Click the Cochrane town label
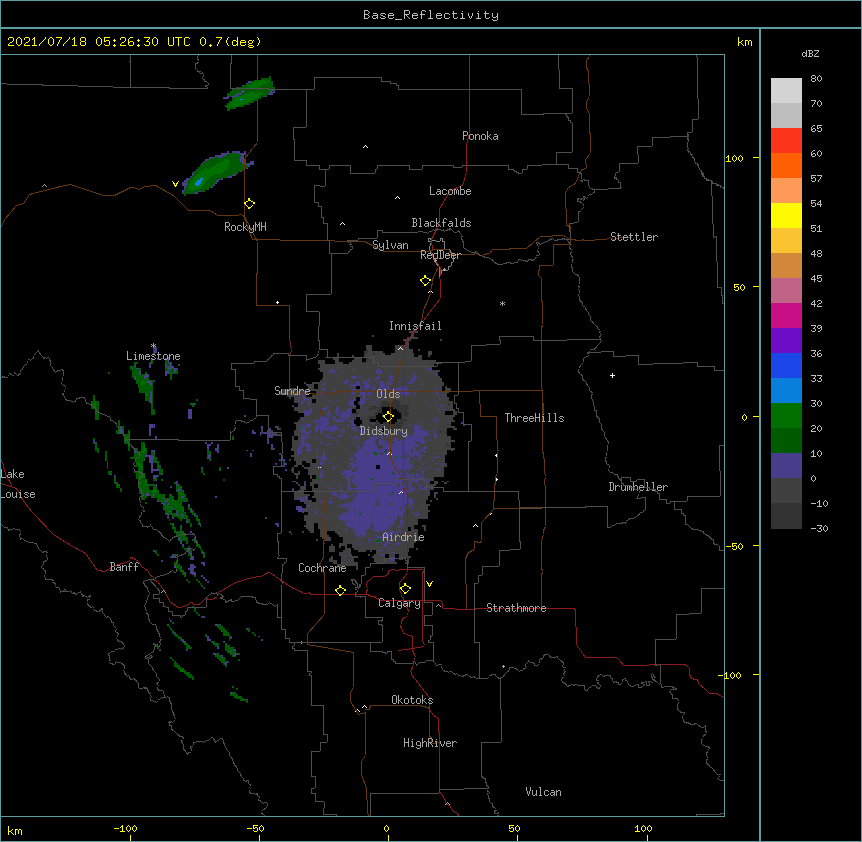This screenshot has width=862, height=842. [x=322, y=568]
